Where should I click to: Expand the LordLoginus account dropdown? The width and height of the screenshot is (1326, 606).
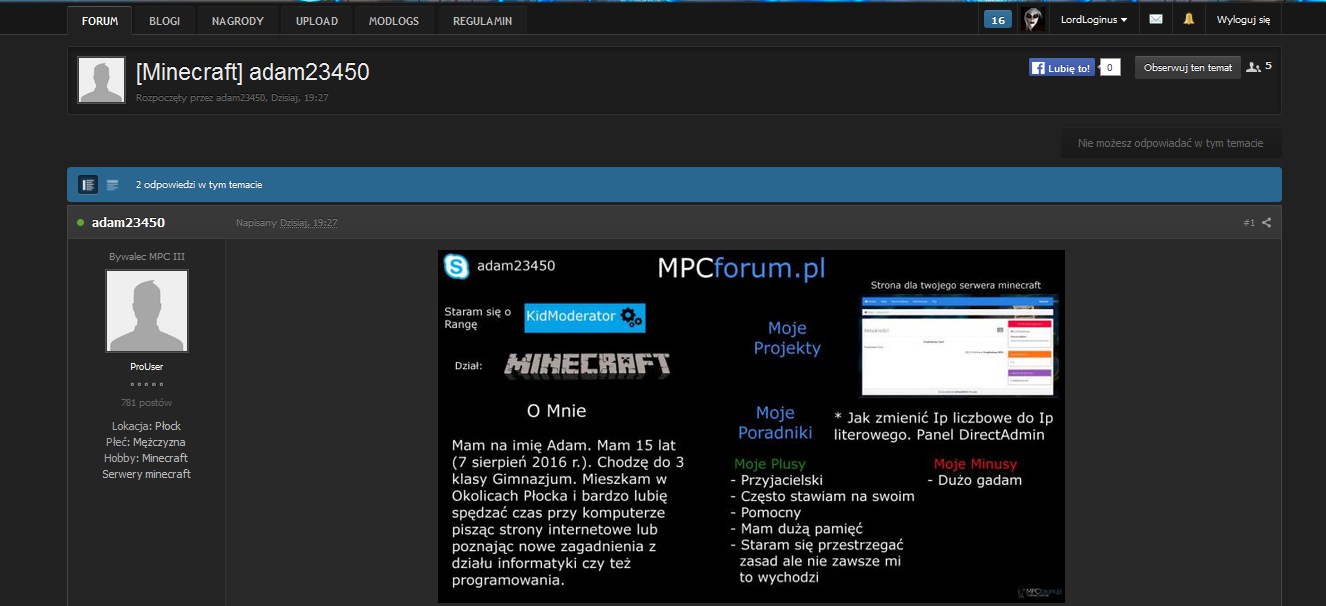point(1094,20)
